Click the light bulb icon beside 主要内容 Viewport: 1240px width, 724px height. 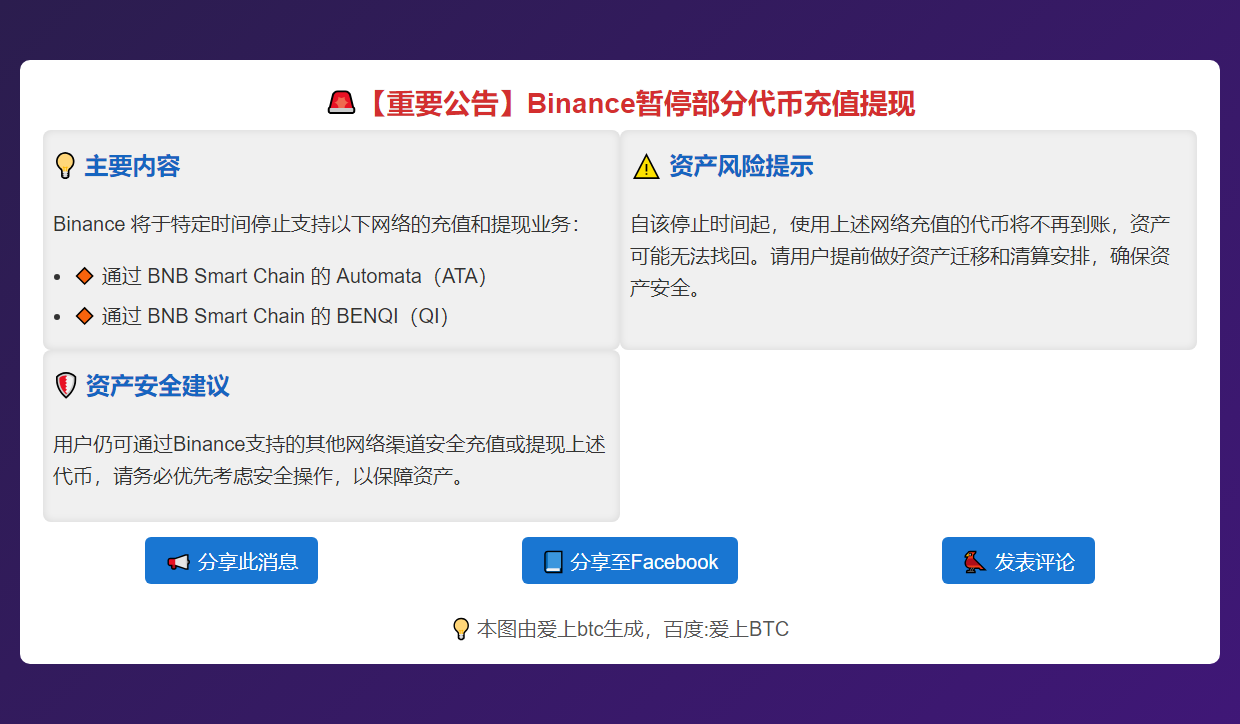pos(65,166)
